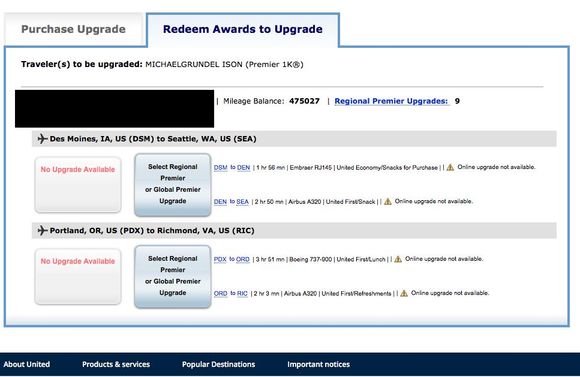Click warning icon on DSM to DEN segment
Image resolution: width=580 pixels, height=377 pixels.
(x=450, y=167)
